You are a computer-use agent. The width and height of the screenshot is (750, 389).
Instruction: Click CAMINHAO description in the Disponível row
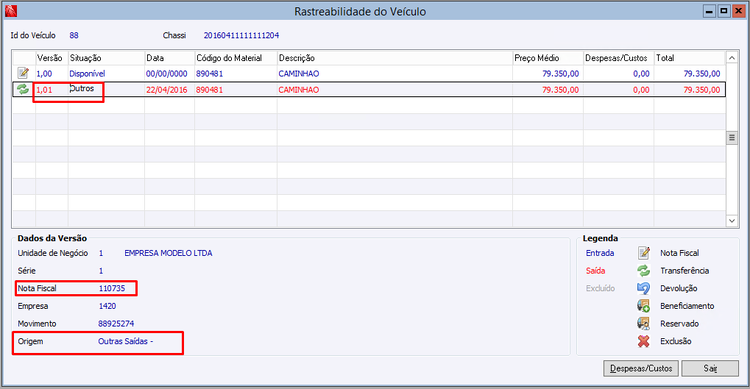[x=395, y=74]
